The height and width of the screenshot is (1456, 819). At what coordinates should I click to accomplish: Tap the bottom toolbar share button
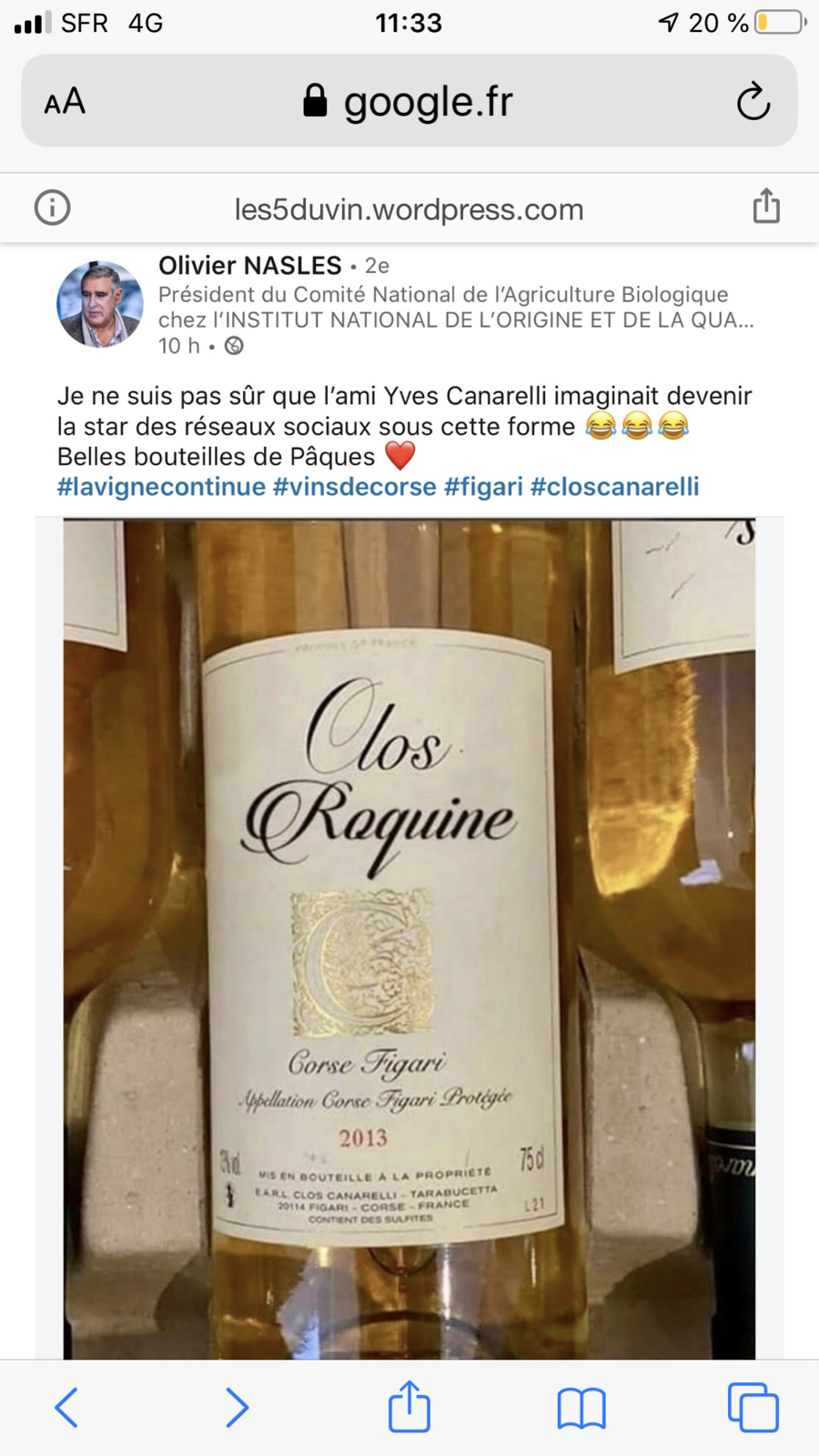[409, 1406]
